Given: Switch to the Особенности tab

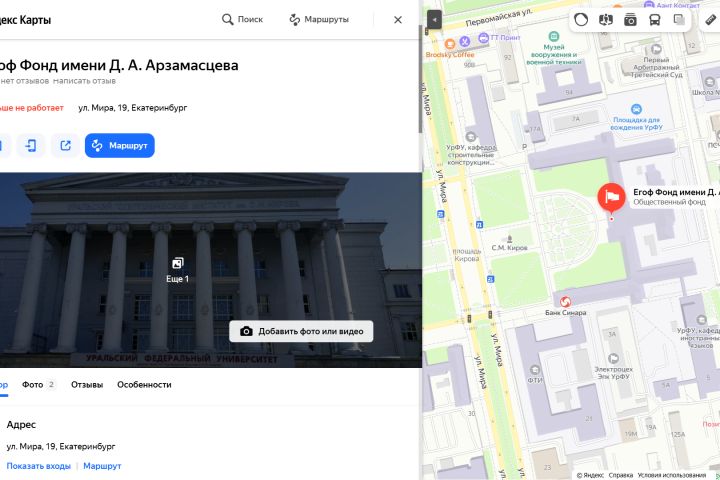Looking at the screenshot, I should coord(144,385).
